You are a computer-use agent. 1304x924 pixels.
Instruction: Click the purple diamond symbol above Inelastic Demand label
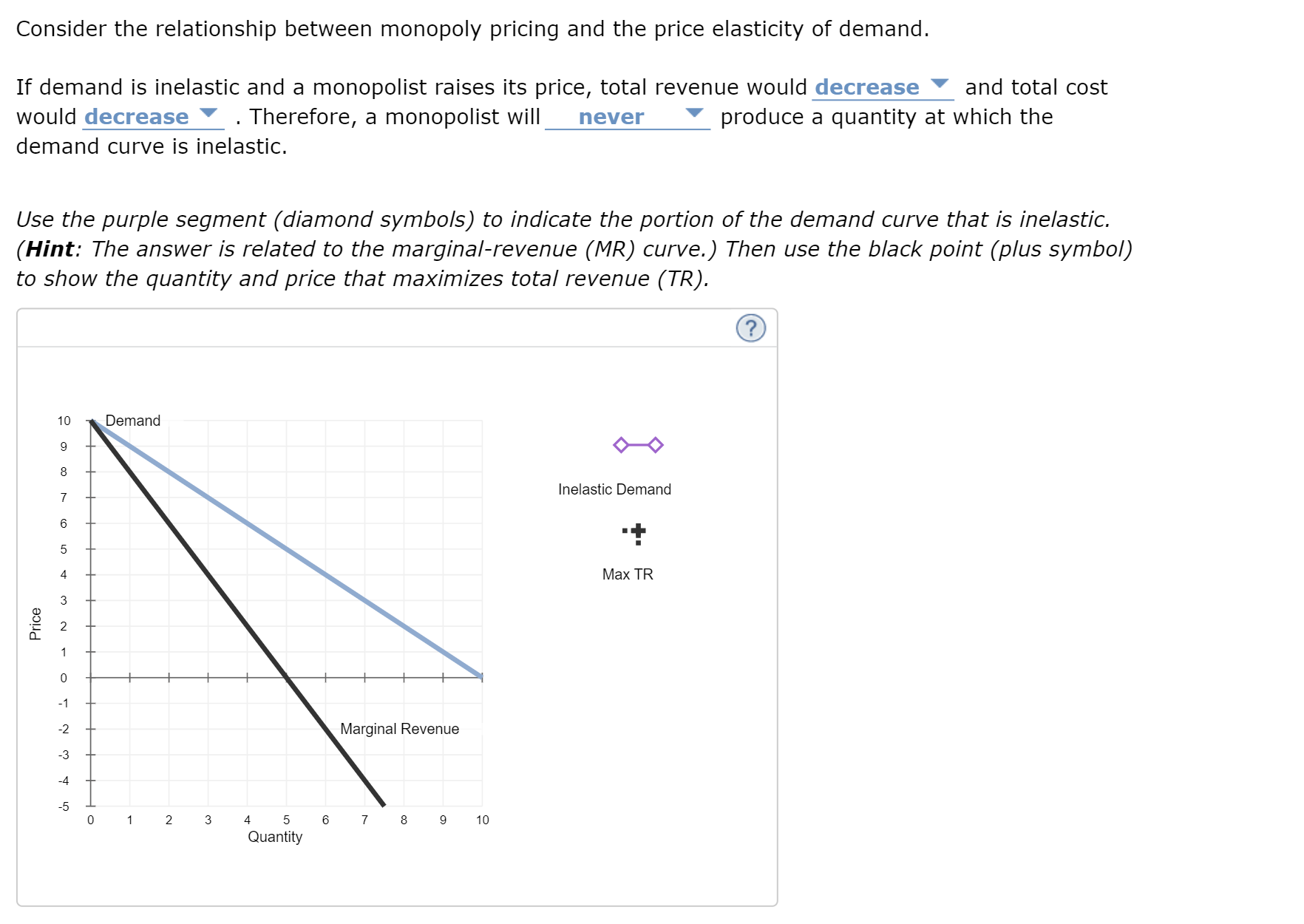tap(637, 445)
